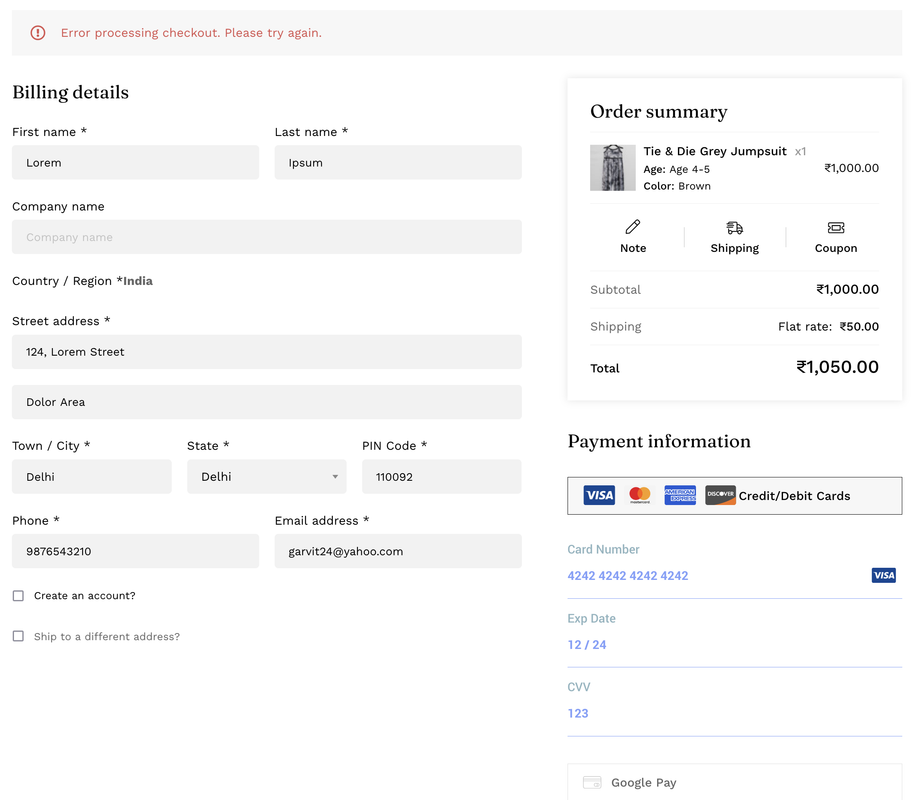Open the Tie & Die Grey Jumpsuit thumbnail
This screenshot has width=915, height=800.
point(613,168)
